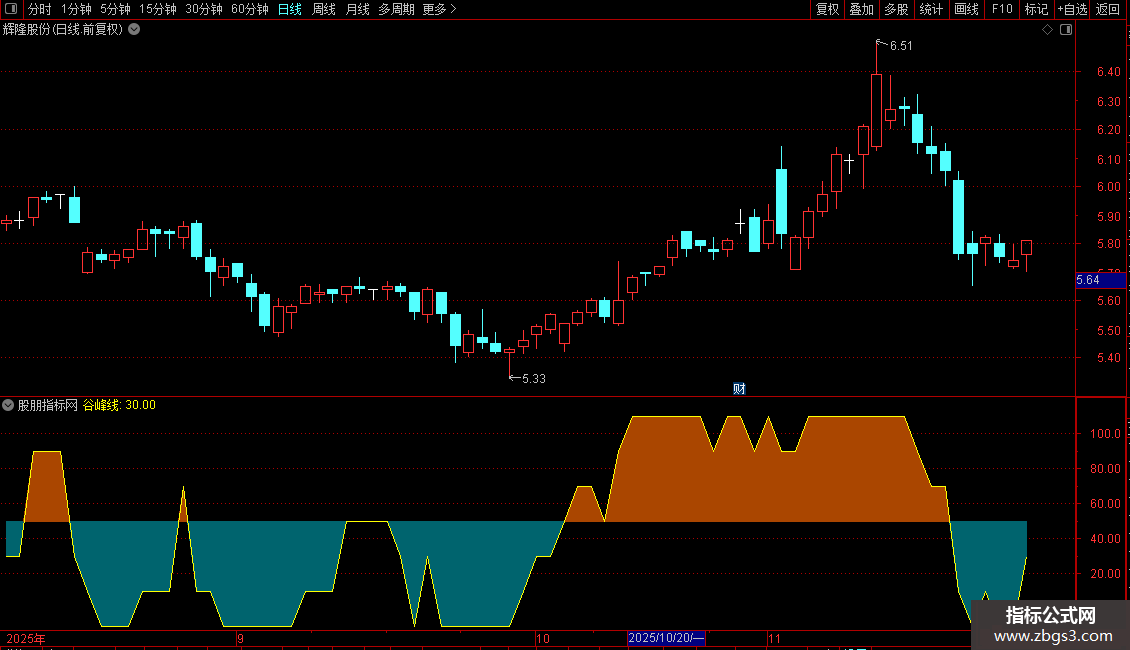Click the 标记 mark button
Image resolution: width=1130 pixels, height=650 pixels.
point(1036,9)
